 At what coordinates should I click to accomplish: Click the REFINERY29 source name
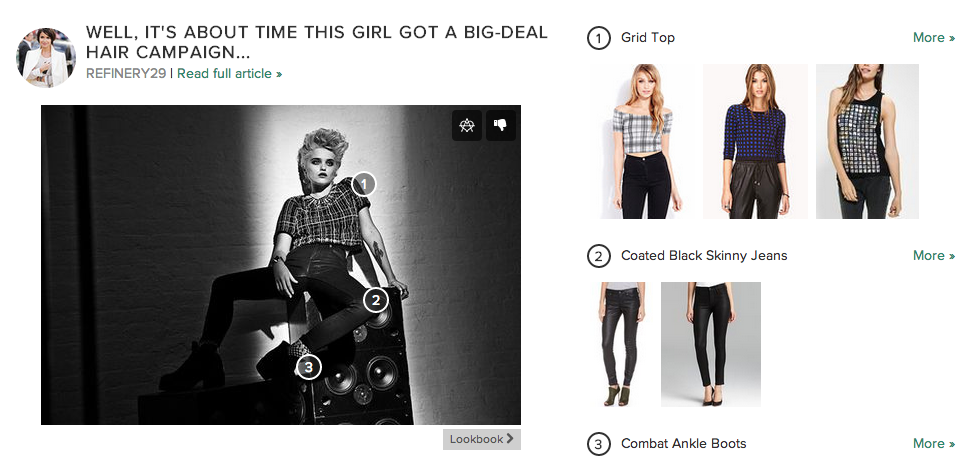coord(126,74)
